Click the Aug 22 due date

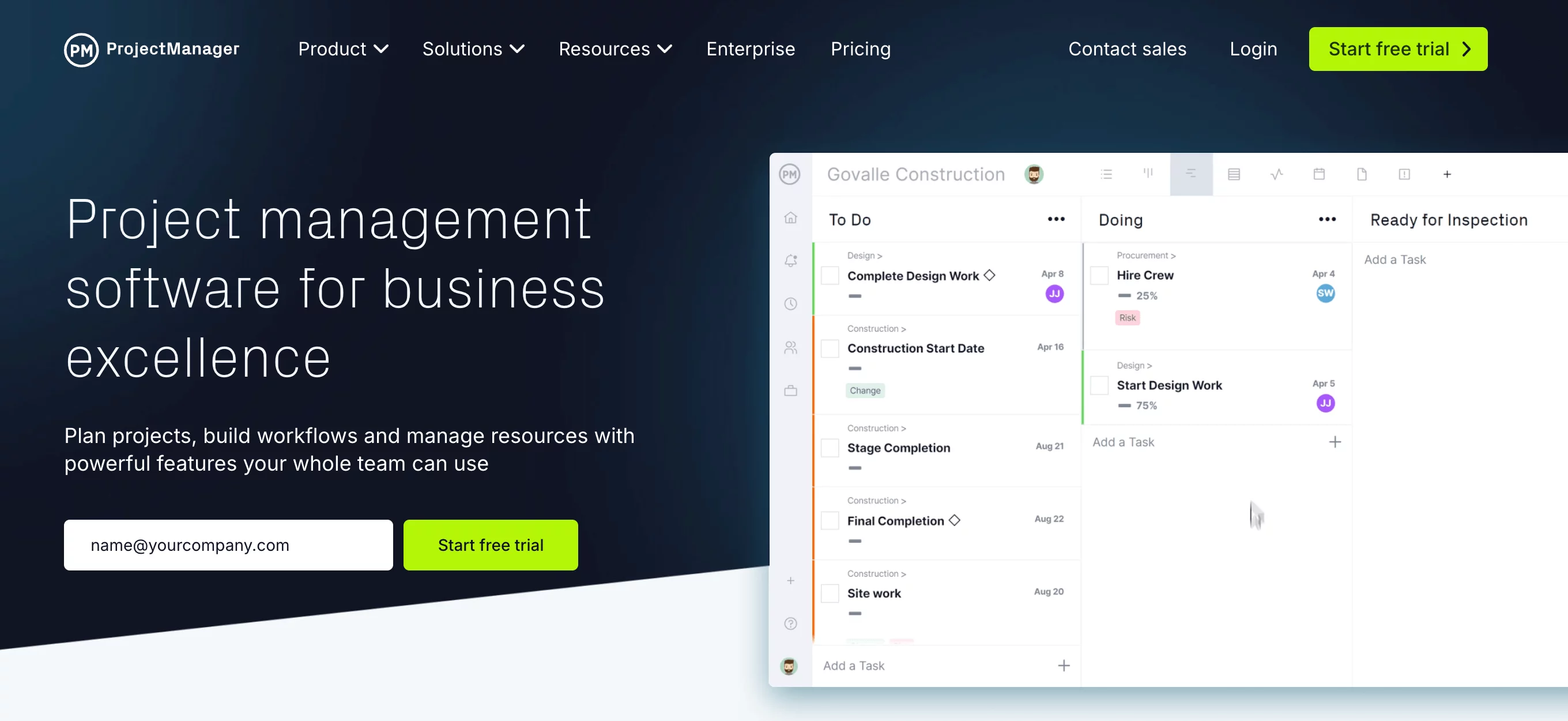pos(1049,519)
